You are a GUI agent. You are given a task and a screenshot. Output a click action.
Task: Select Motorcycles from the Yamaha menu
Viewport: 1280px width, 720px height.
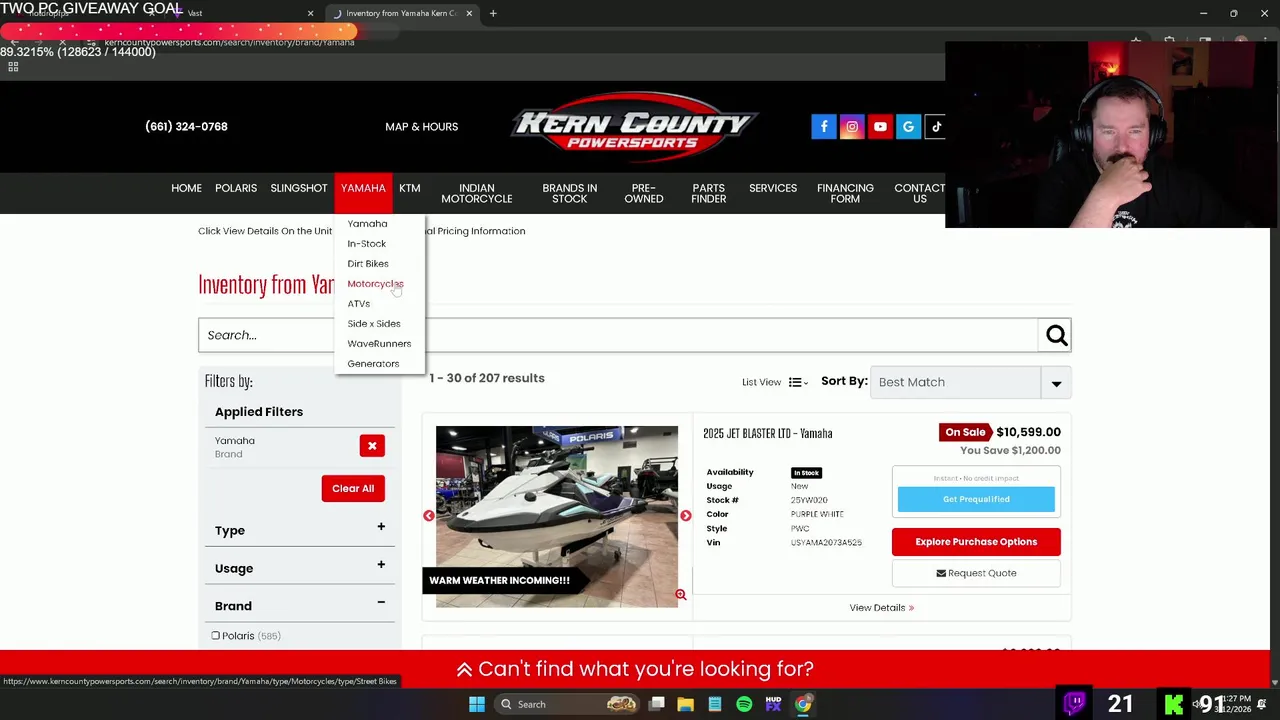click(375, 284)
